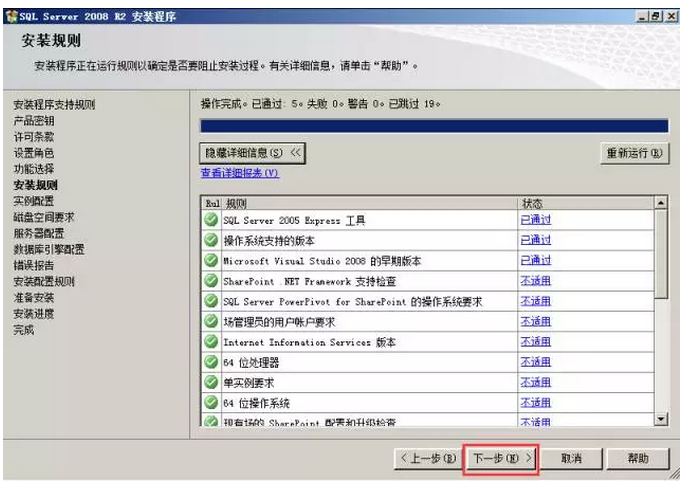Click green check icon for SQL Server 2005 Express 工具
This screenshot has width=689, height=484.
(x=211, y=219)
